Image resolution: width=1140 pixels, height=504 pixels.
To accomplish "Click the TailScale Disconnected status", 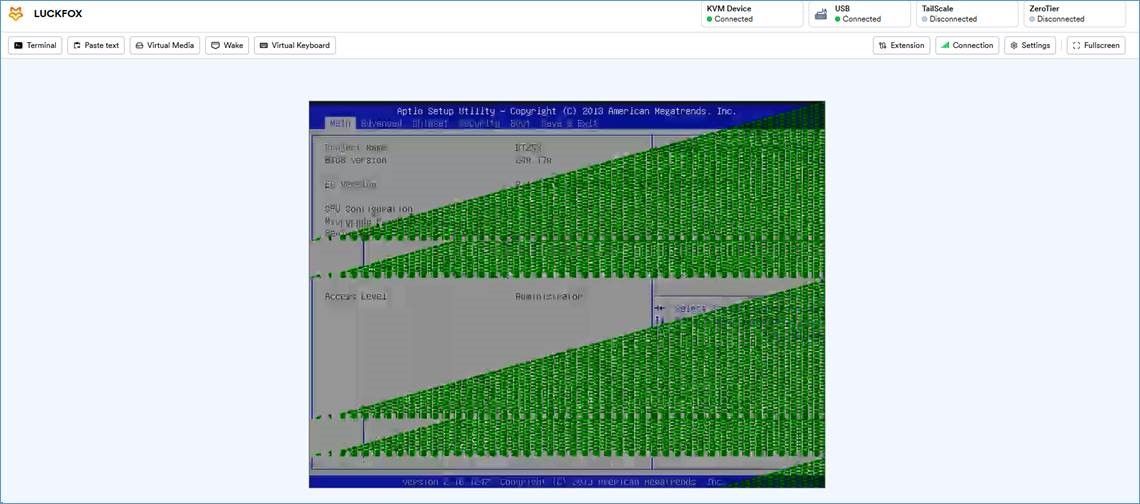I will pos(967,14).
